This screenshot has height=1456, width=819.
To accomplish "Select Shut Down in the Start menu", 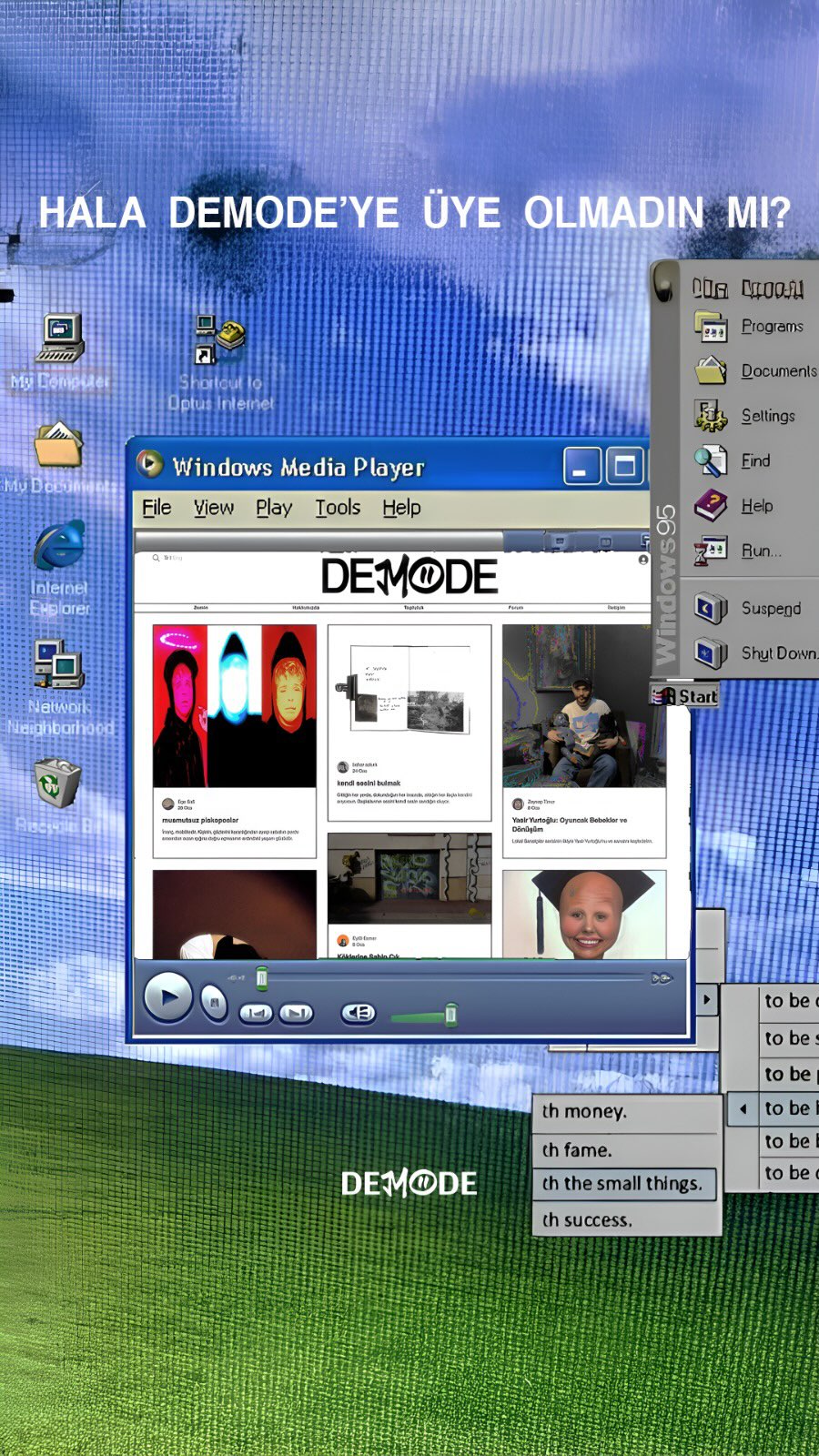I will 755,653.
